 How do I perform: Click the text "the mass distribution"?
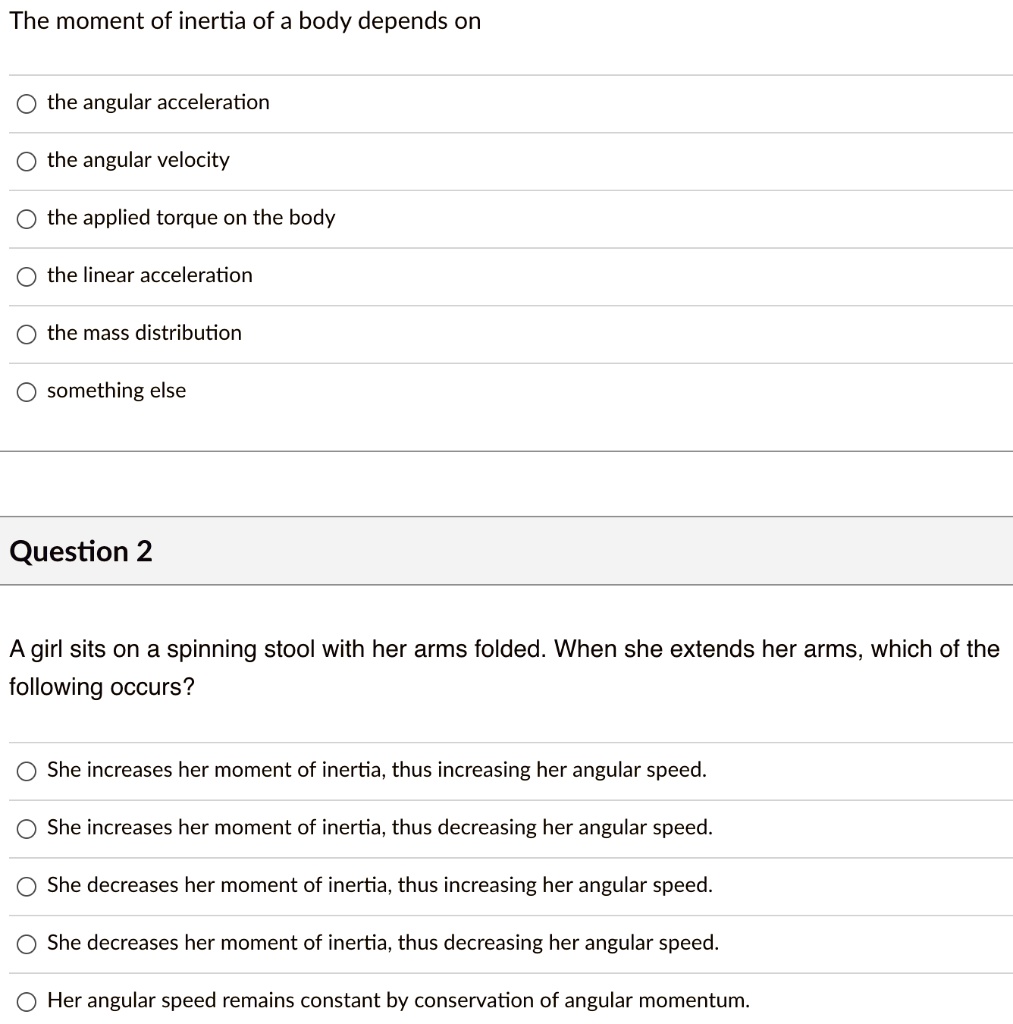click(x=145, y=334)
